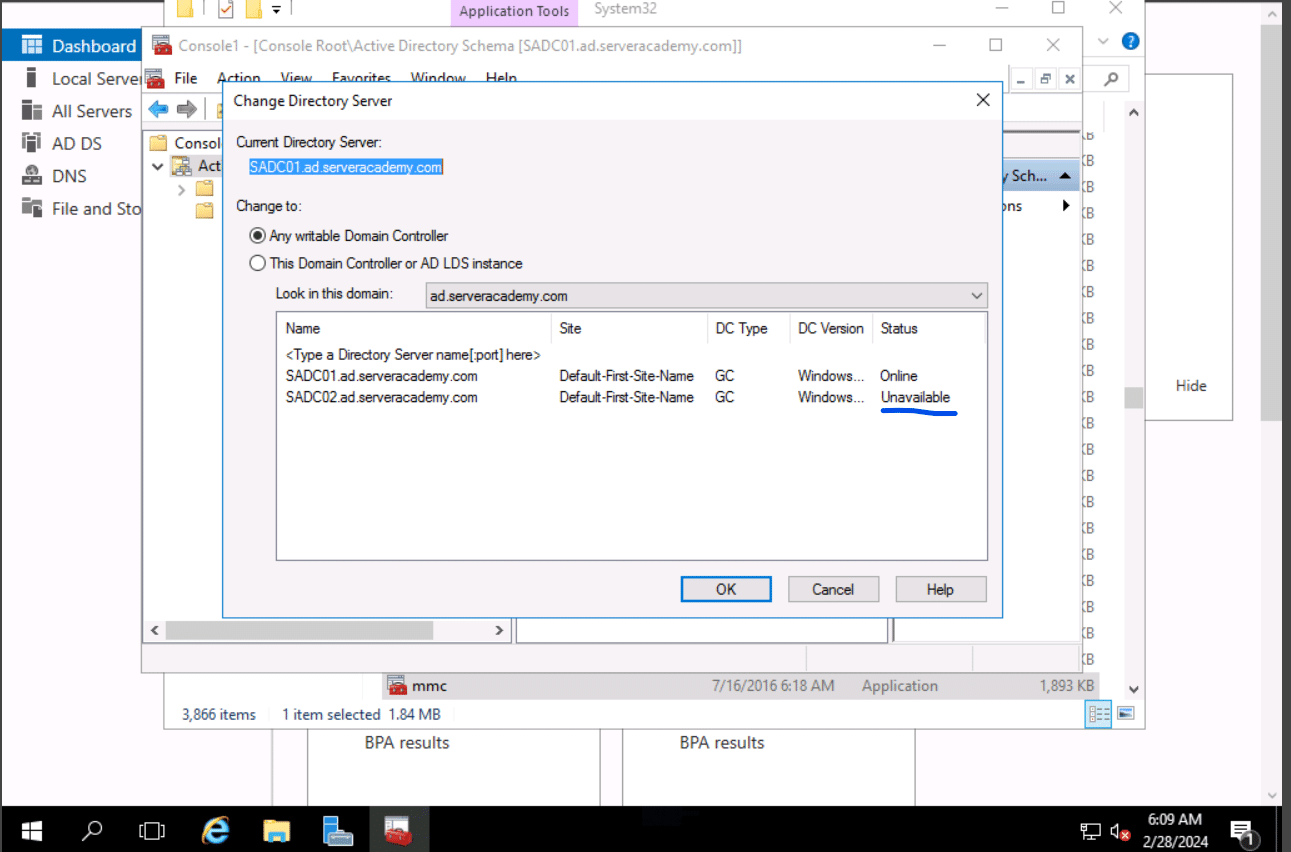Open Internet Explorer from the taskbar

tap(215, 830)
